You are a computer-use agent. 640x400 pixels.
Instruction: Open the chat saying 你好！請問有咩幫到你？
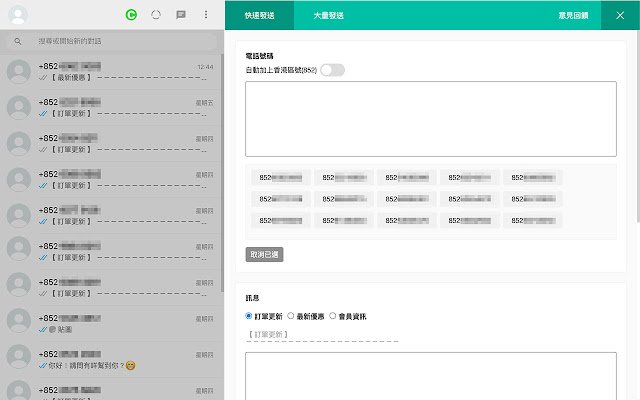[x=110, y=360]
